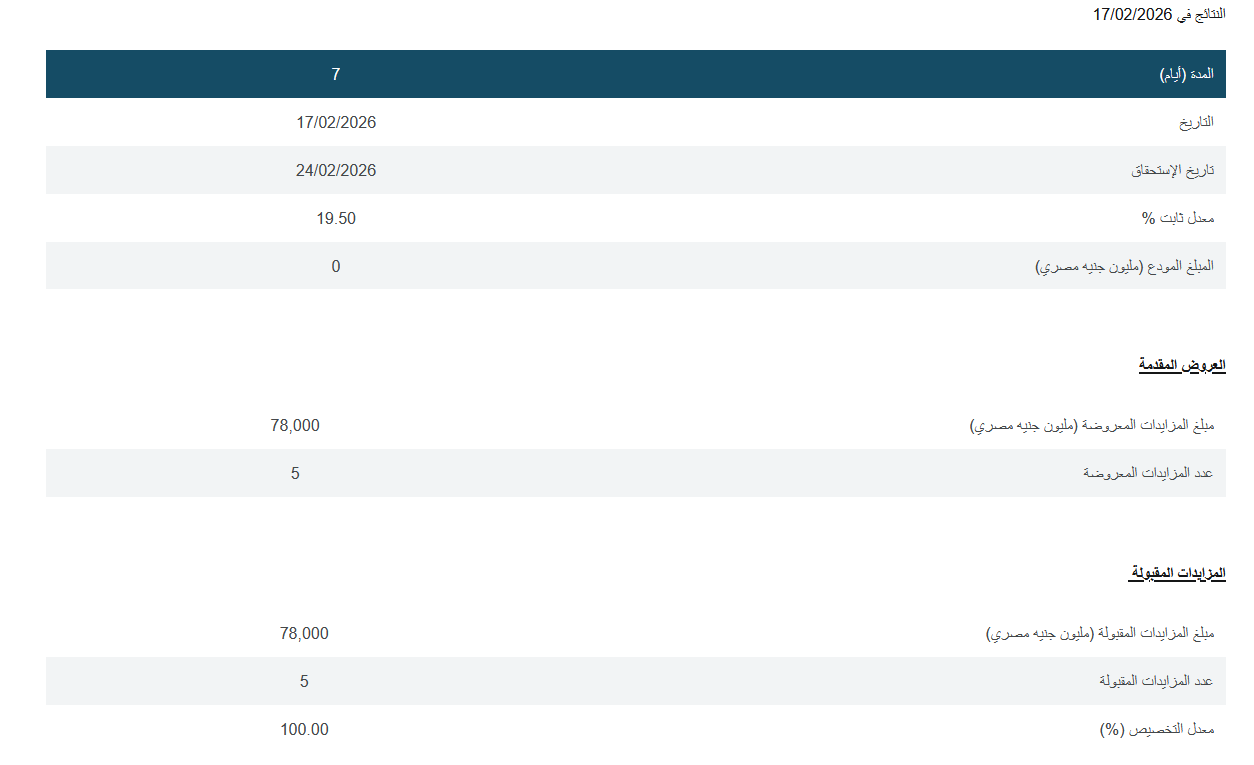Select the value 5 in عدد المزايدات المقبولة row
The width and height of the screenshot is (1254, 765).
point(304,682)
